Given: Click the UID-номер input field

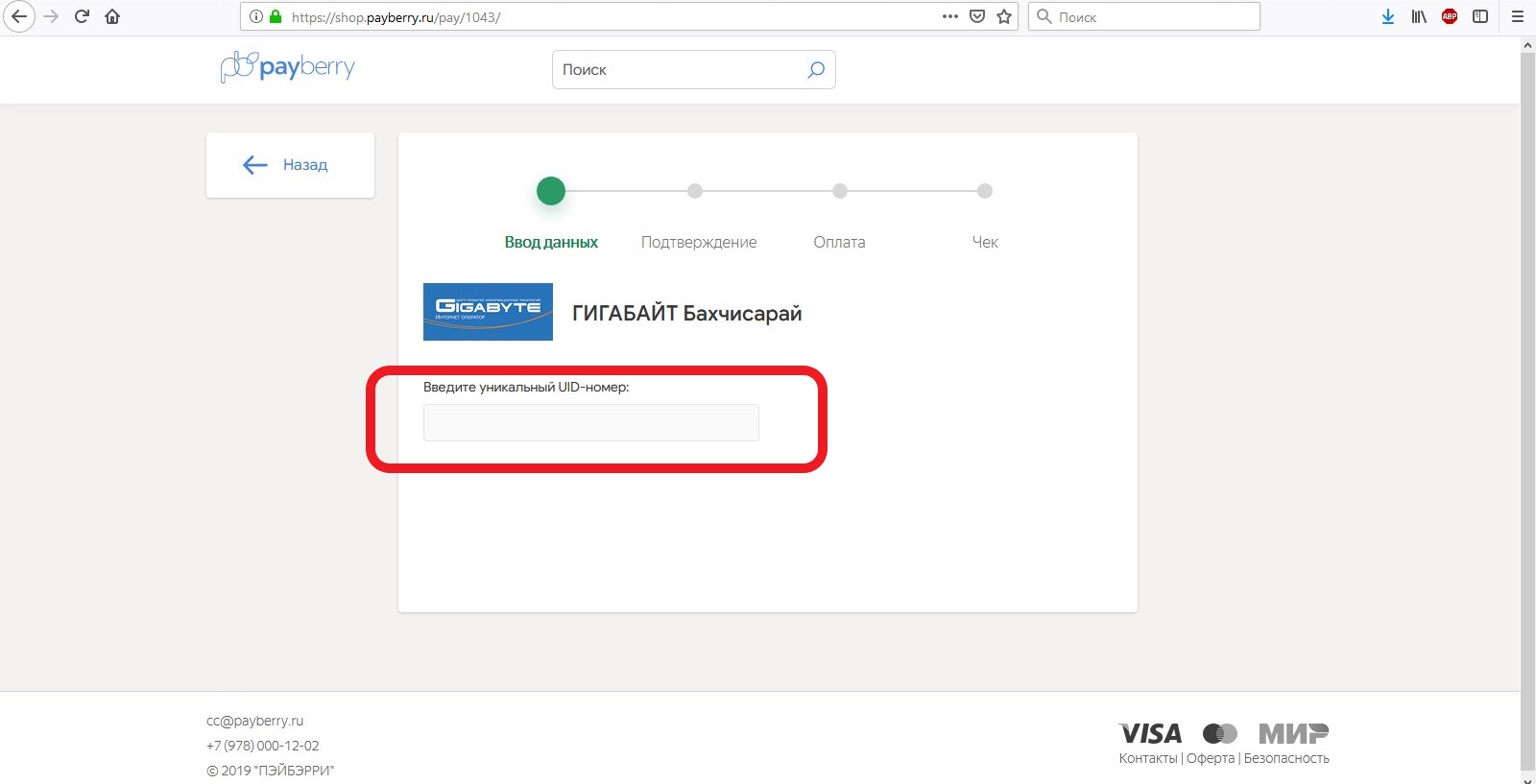Looking at the screenshot, I should click(590, 422).
